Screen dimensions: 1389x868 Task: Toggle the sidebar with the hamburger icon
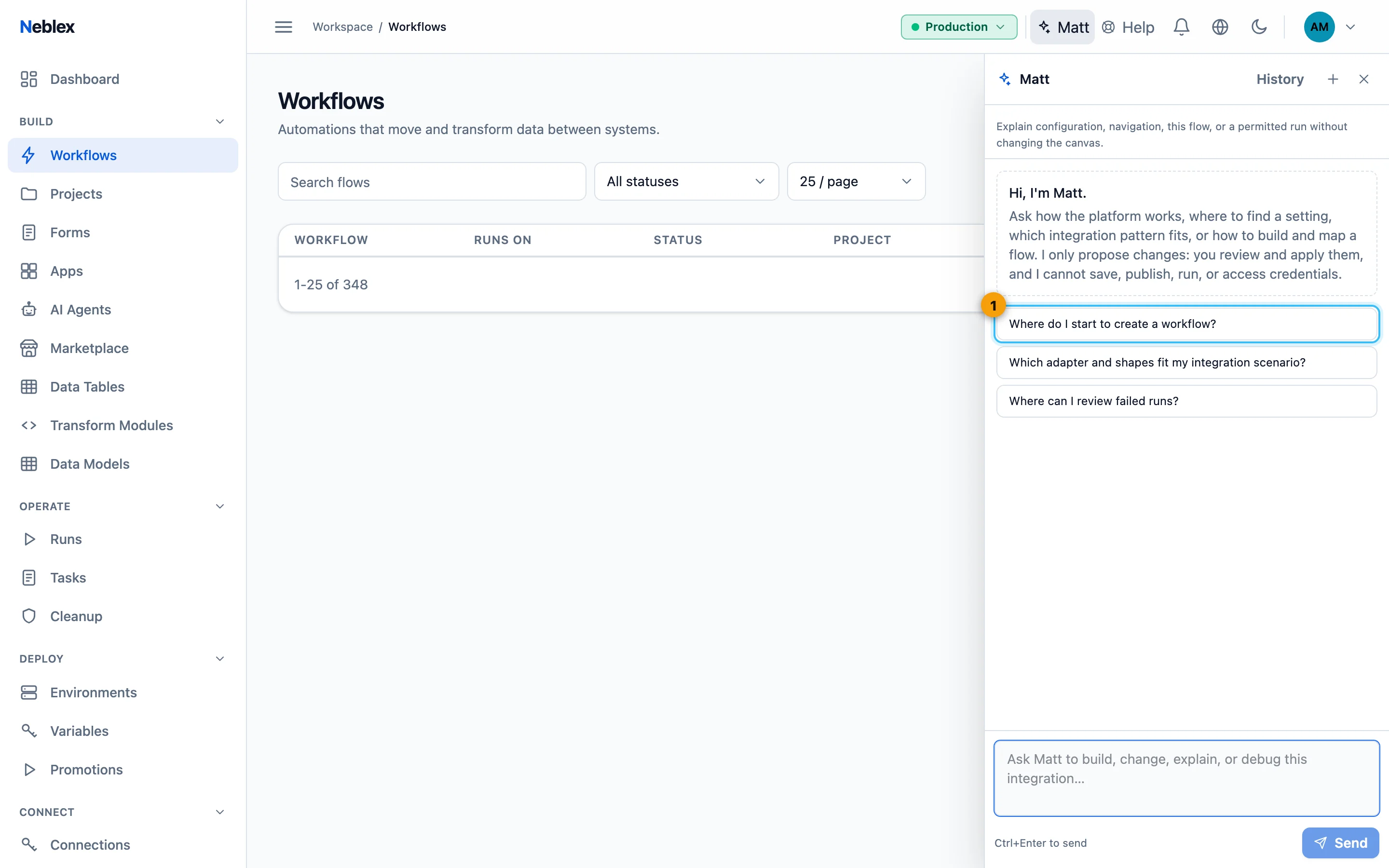pyautogui.click(x=284, y=27)
